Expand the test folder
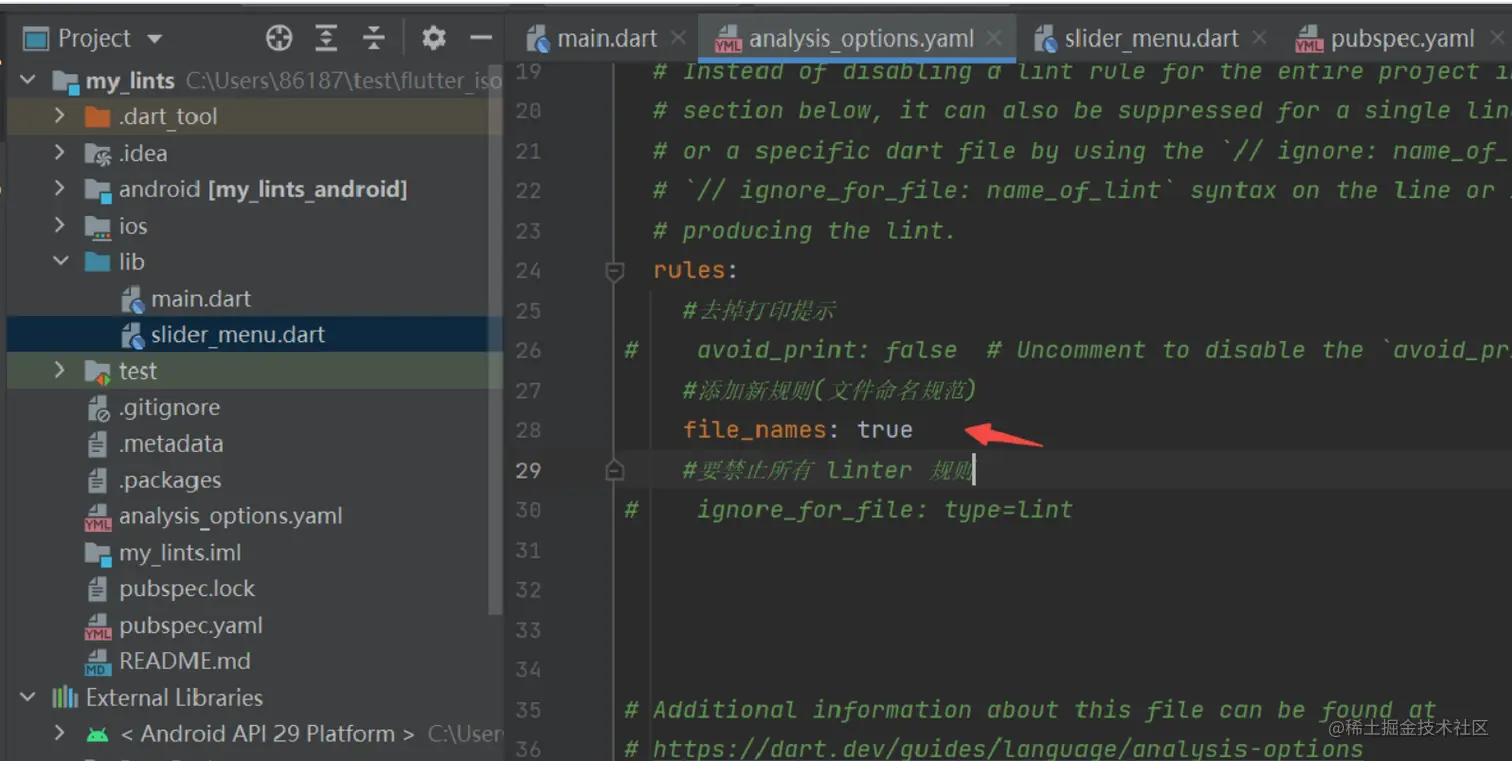 pos(60,370)
